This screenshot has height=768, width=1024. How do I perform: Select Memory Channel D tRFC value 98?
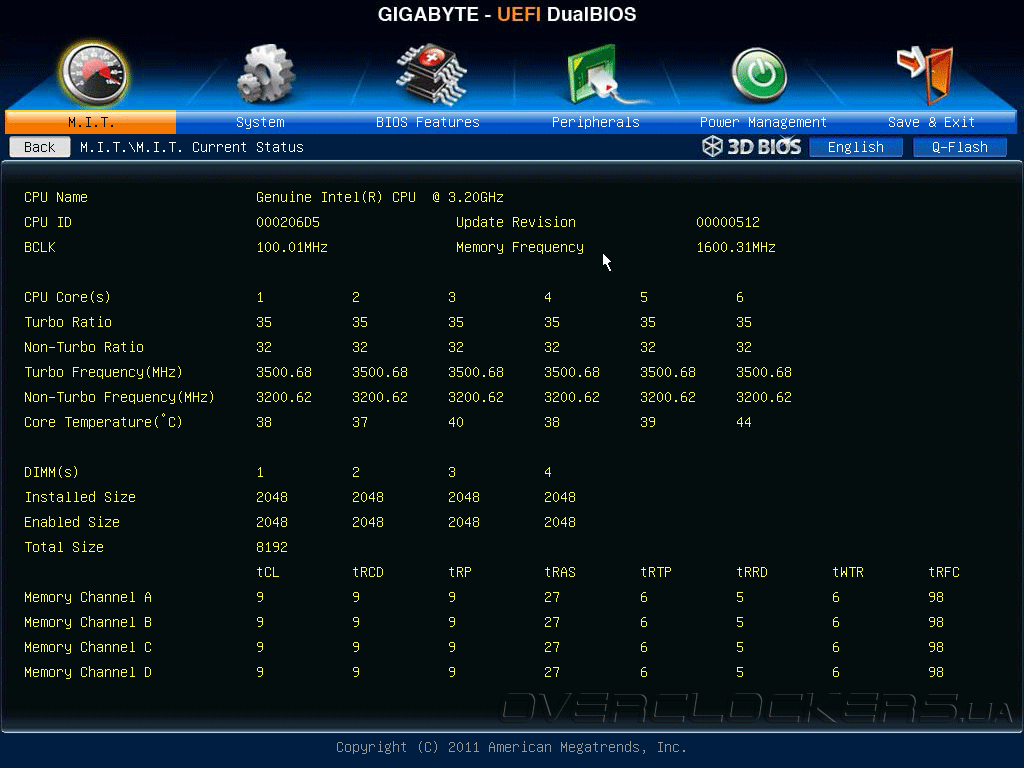[x=935, y=672]
